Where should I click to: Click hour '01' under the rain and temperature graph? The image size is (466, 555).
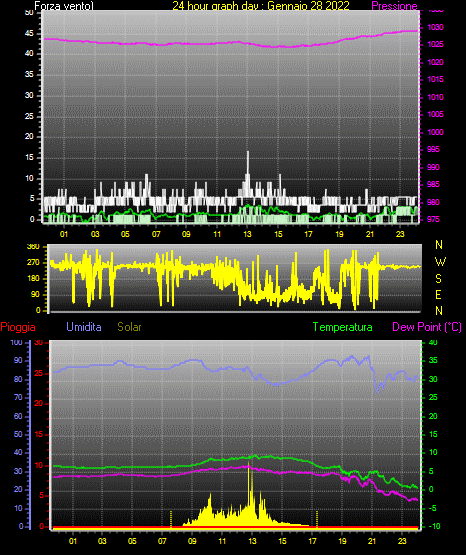[73, 541]
